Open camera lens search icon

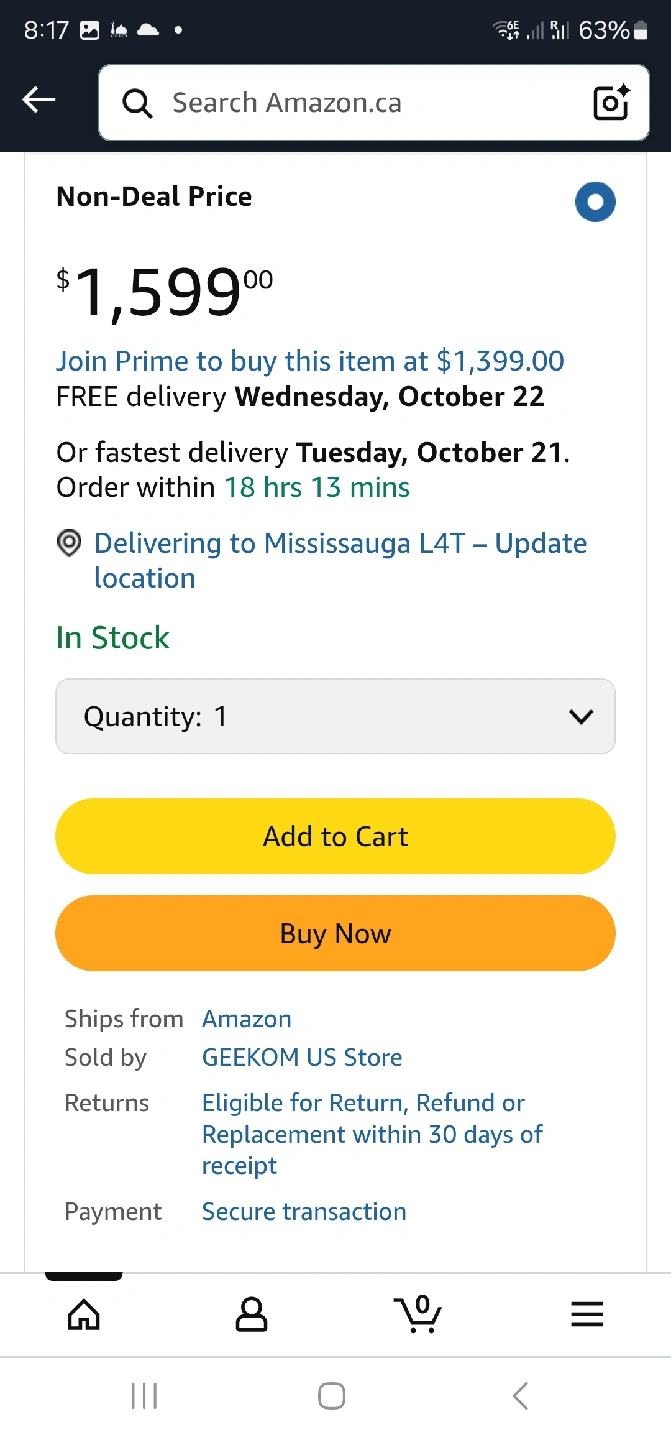click(x=610, y=103)
